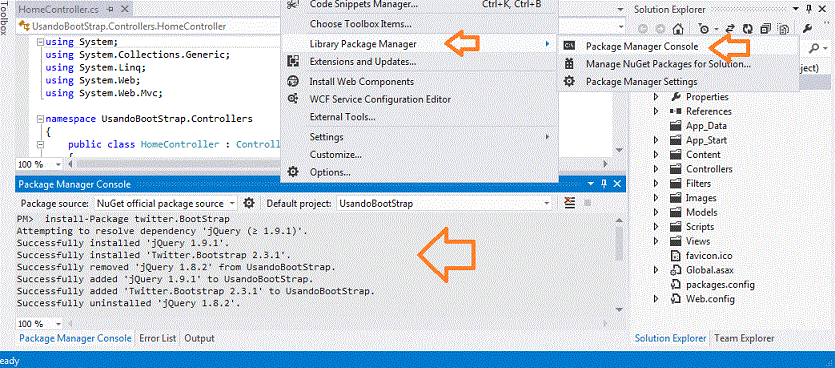Expand the Properties node
835x368 pixels.
point(656,97)
